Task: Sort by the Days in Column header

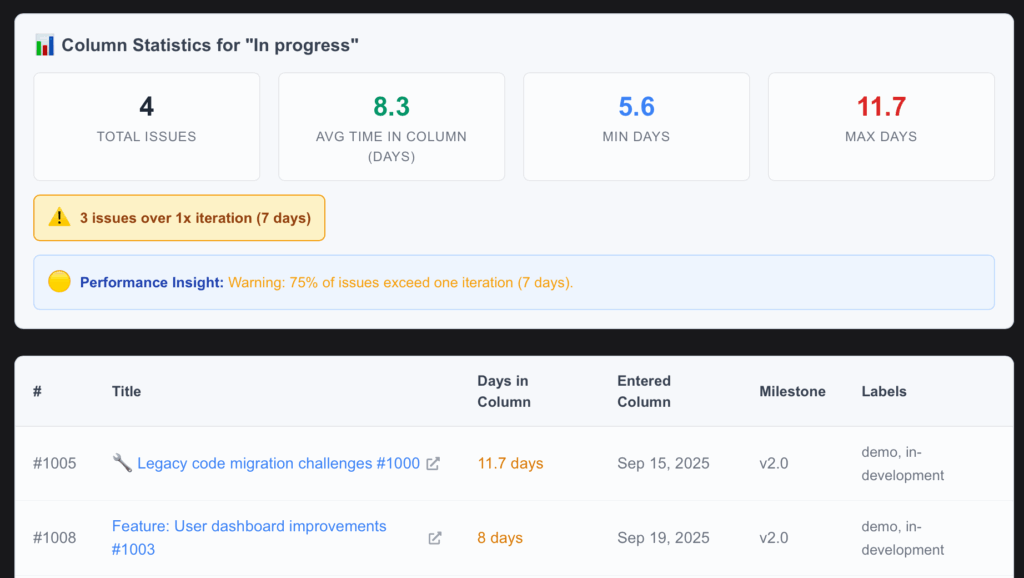Action: (503, 391)
